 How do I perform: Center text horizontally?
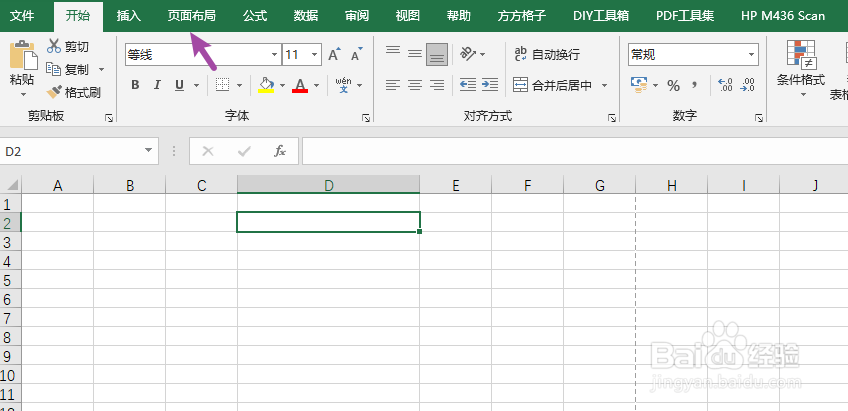[415, 85]
